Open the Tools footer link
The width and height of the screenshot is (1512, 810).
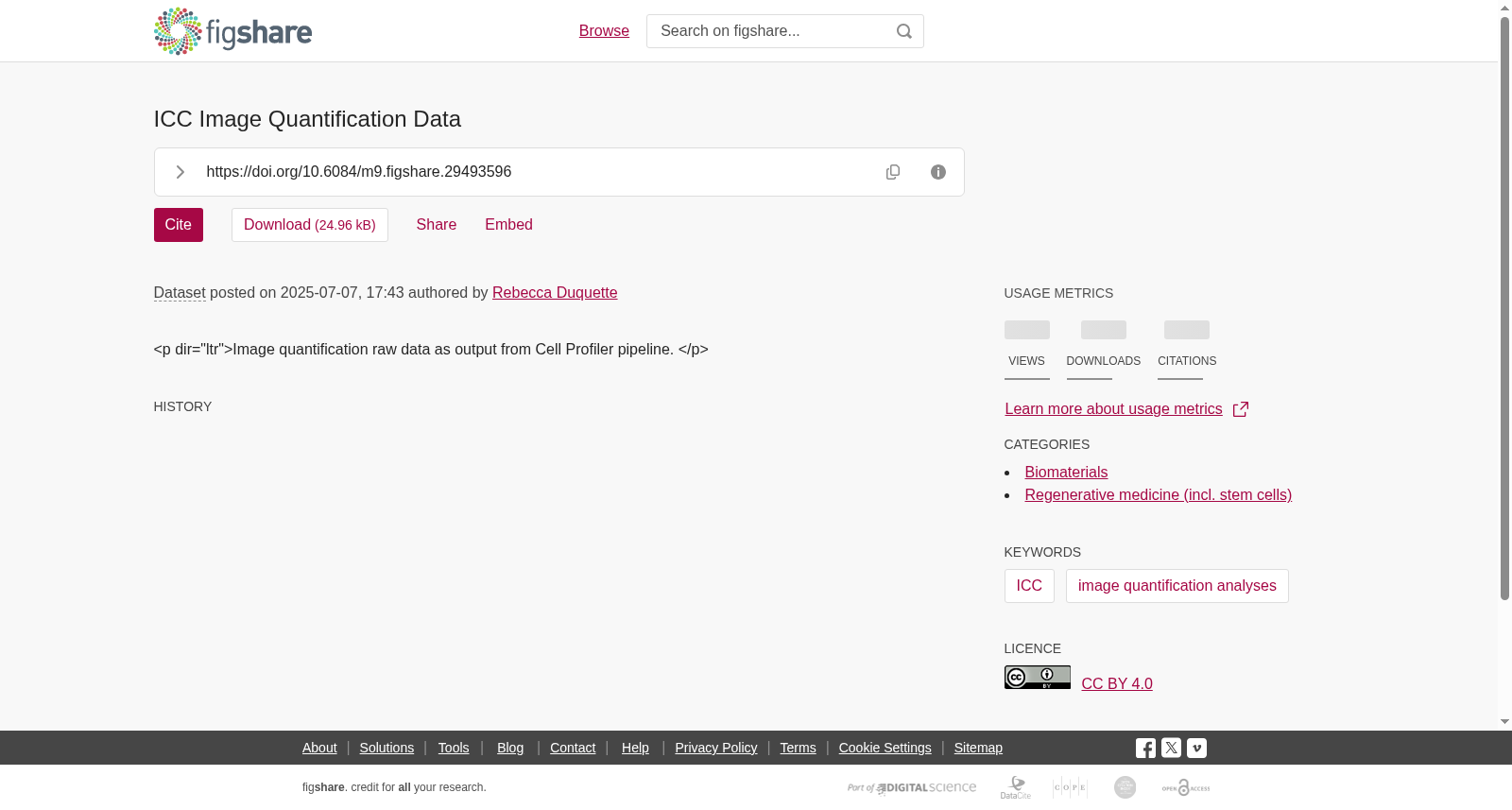pos(454,748)
